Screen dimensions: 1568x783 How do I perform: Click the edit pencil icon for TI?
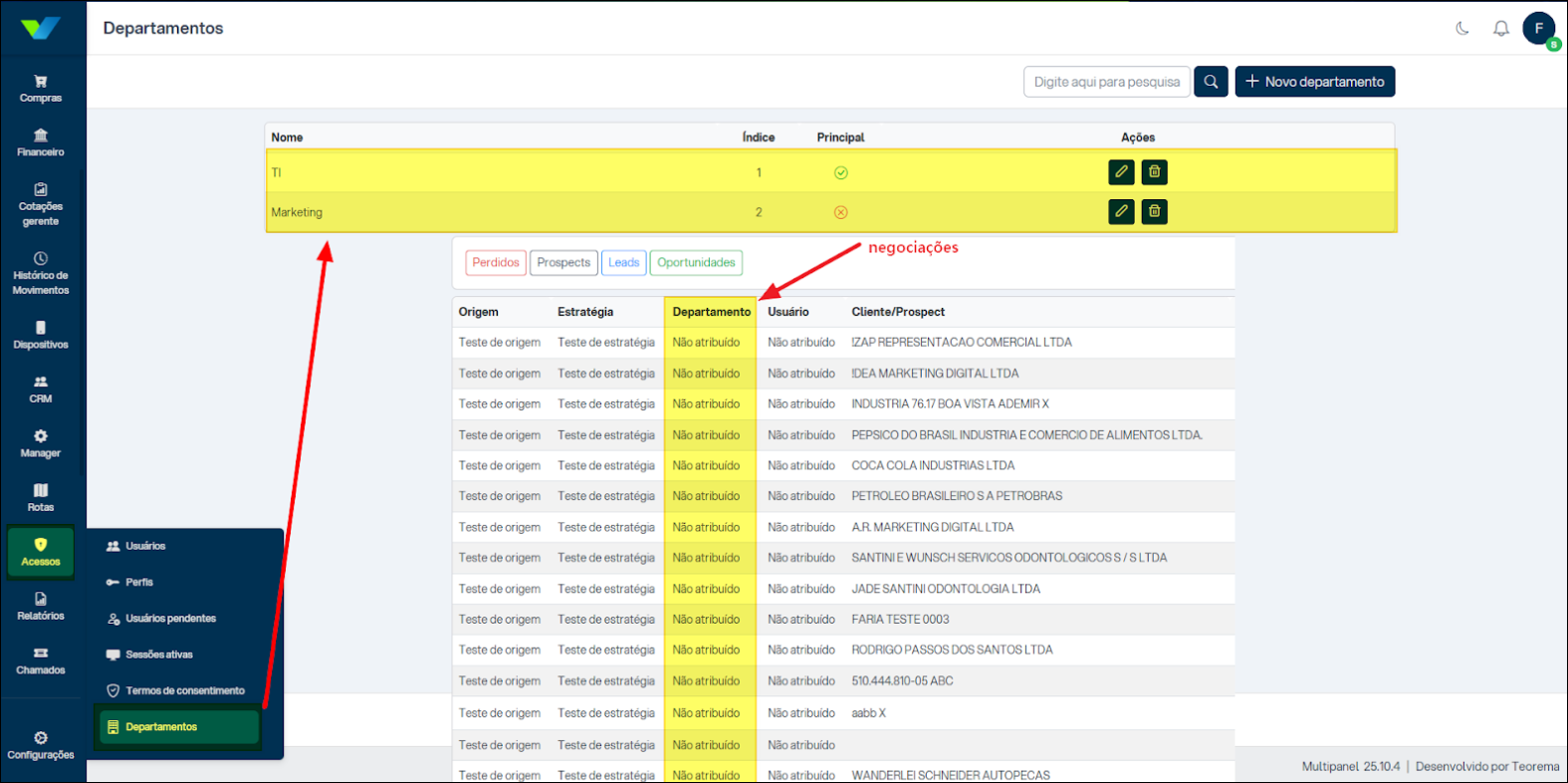[x=1121, y=172]
